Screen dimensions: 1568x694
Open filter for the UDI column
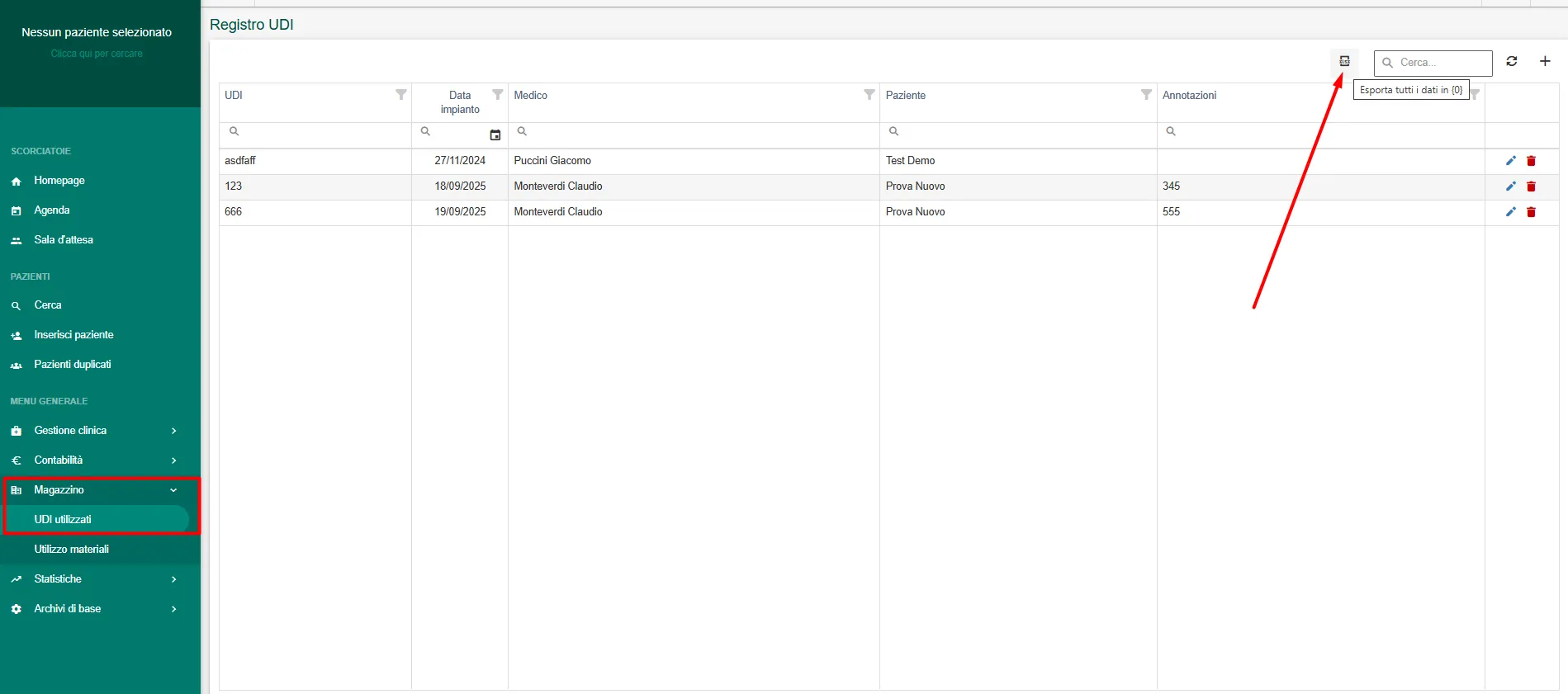400,95
